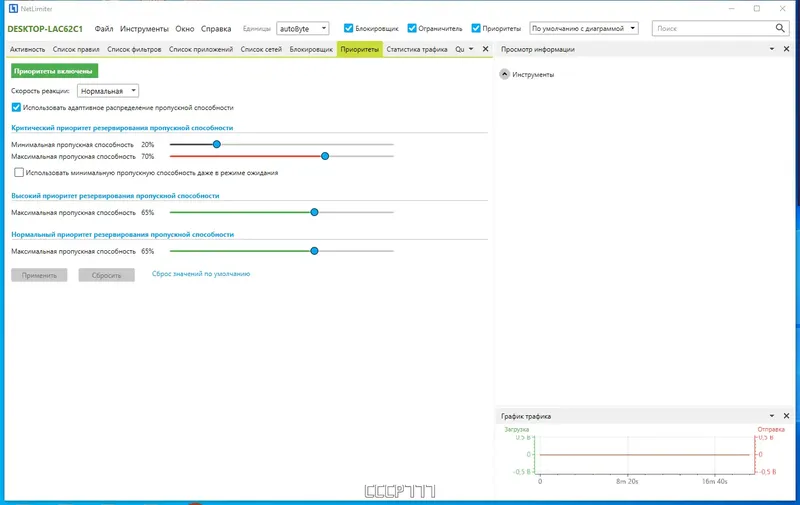Click high priority 65% slider handle
800x505 pixels.
point(314,212)
